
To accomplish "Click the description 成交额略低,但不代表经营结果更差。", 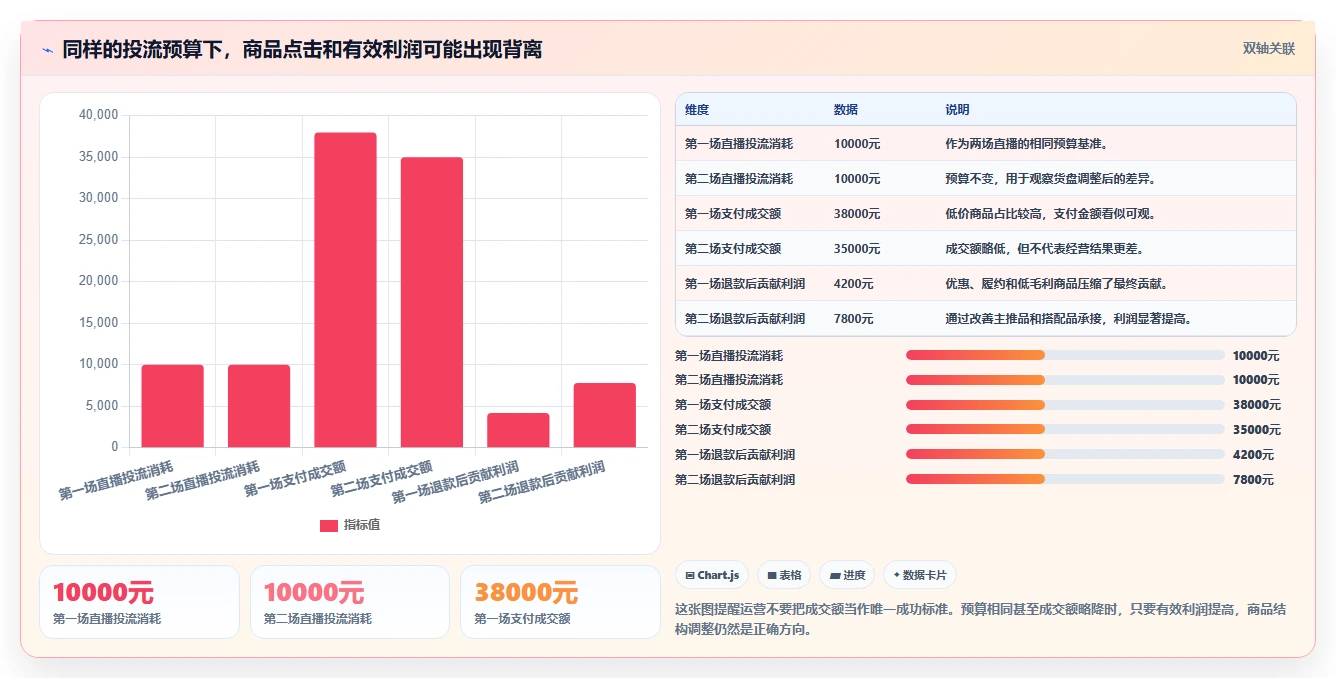I will tap(1044, 249).
